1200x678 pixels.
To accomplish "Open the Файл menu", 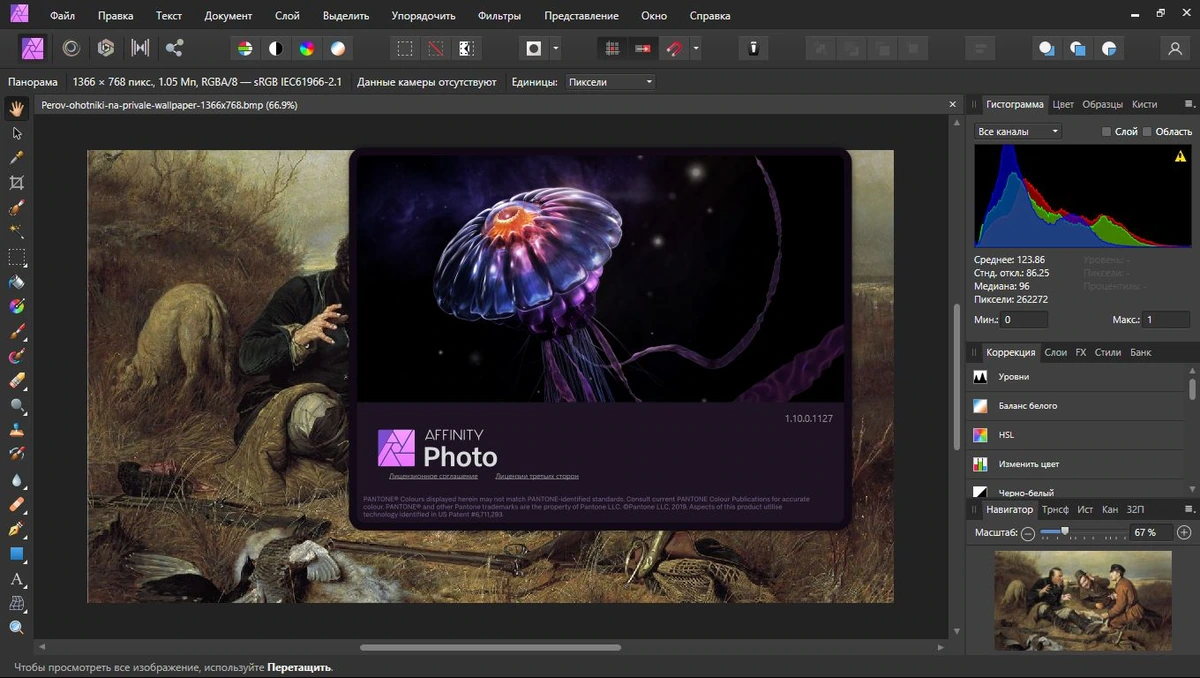I will (62, 16).
